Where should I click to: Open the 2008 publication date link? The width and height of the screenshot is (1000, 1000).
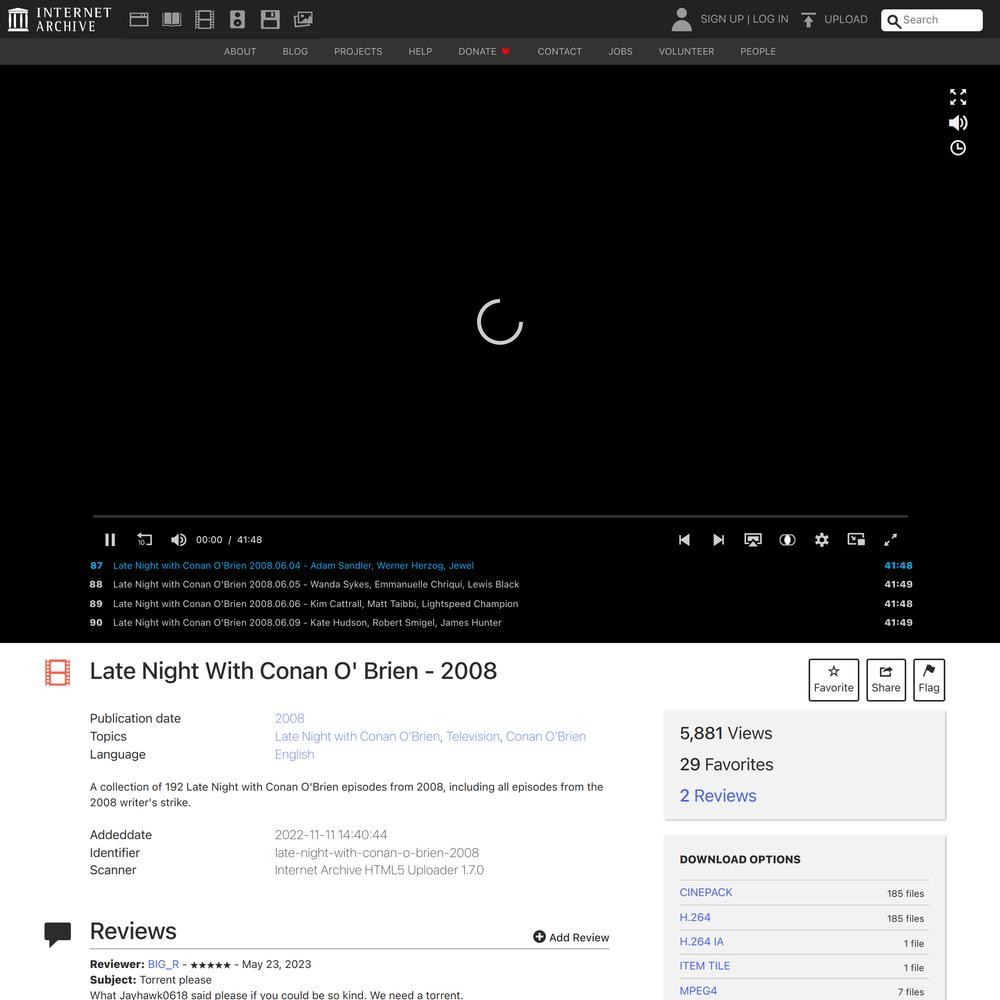coord(290,718)
